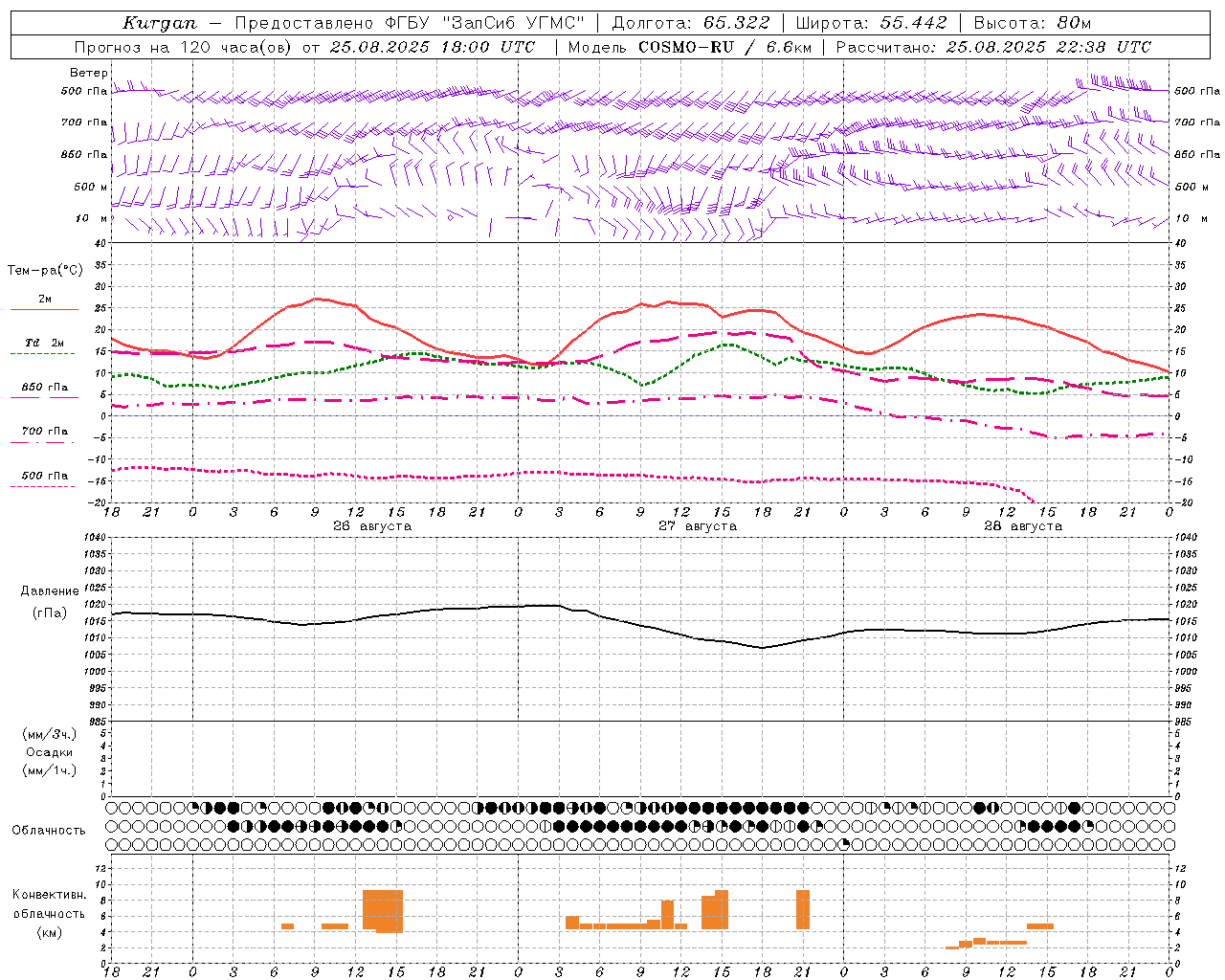
Task: Click the (мм/1ч.) precipitation unit label
Action: tap(50, 770)
